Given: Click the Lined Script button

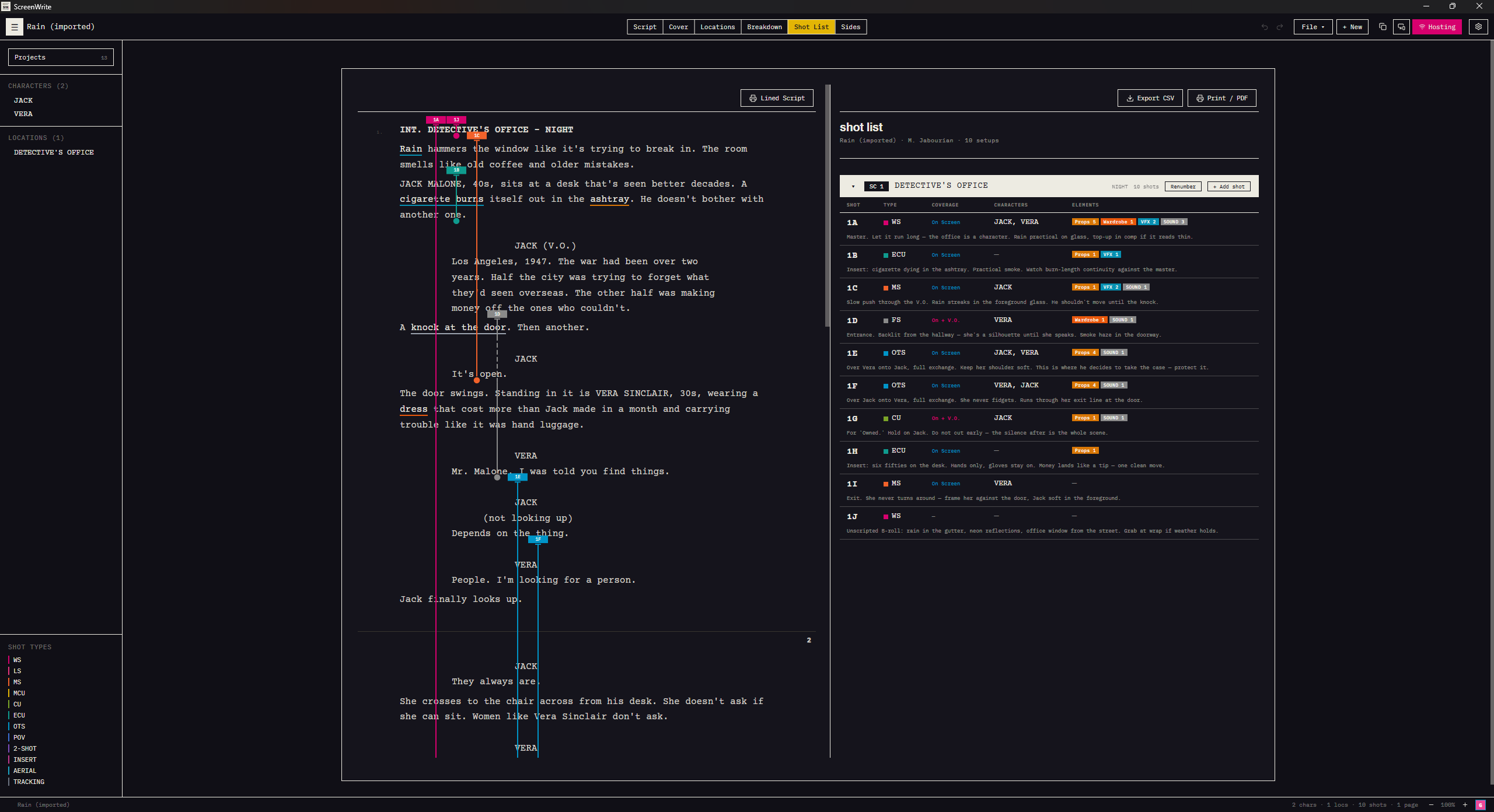Looking at the screenshot, I should (777, 98).
